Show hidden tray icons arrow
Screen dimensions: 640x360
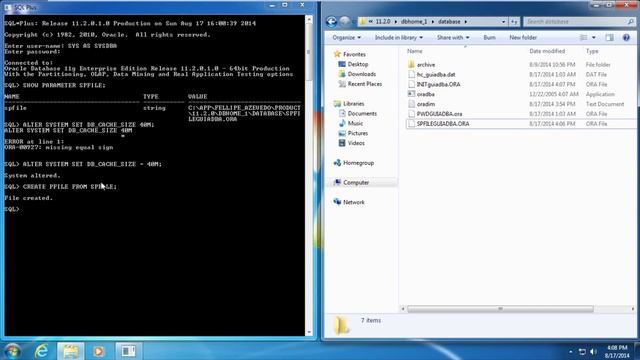[x=571, y=351]
